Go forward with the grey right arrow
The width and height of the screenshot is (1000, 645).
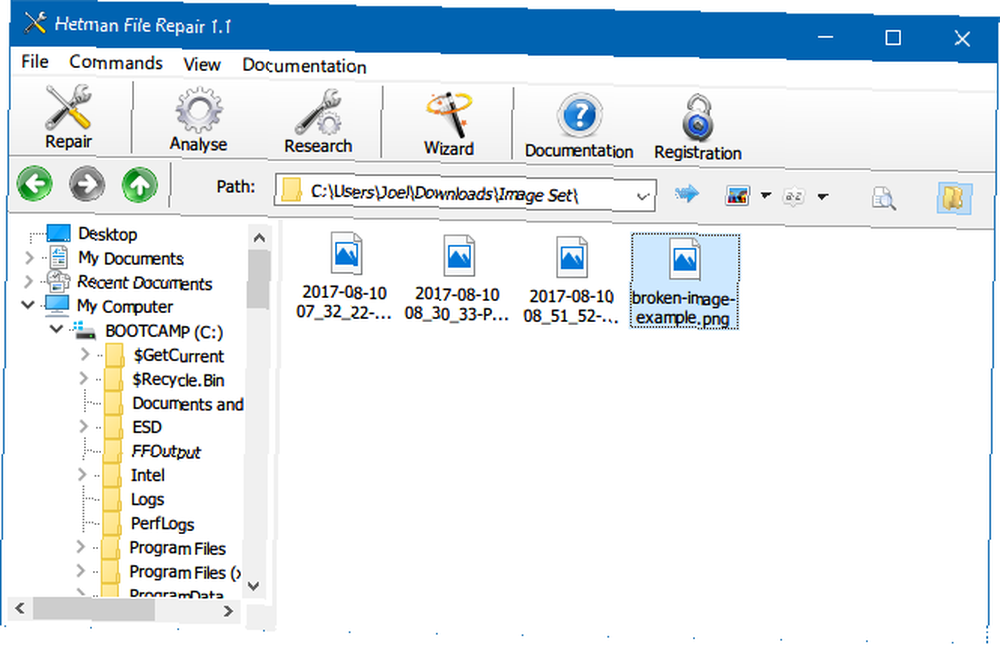tap(87, 184)
